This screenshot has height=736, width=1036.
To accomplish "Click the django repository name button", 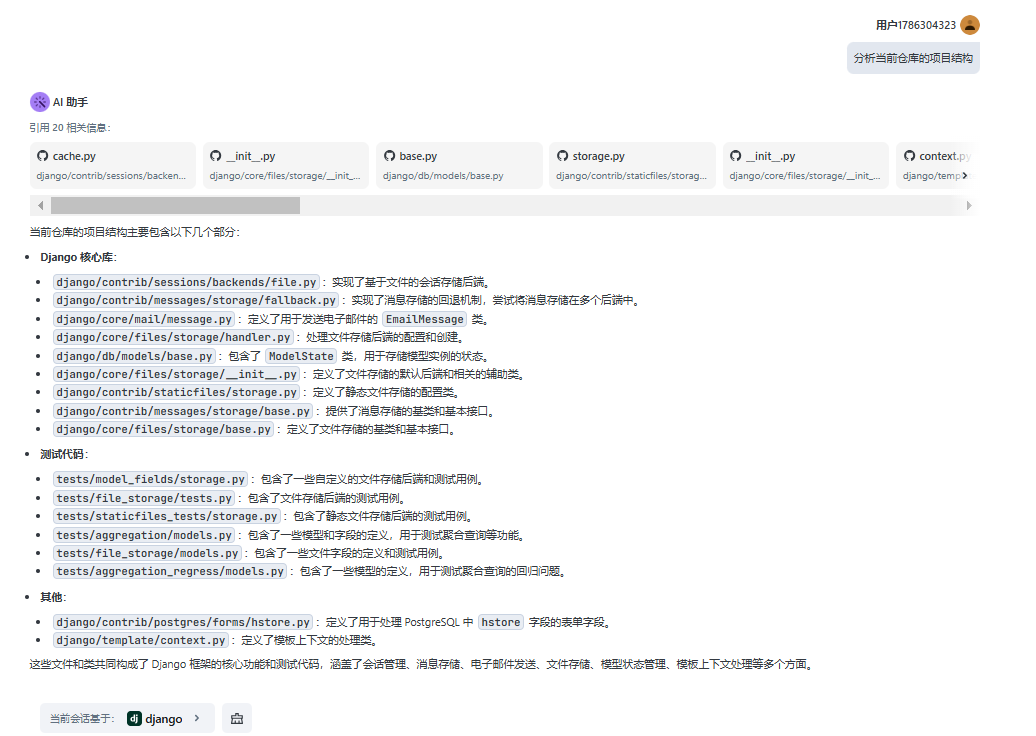I will click(164, 718).
